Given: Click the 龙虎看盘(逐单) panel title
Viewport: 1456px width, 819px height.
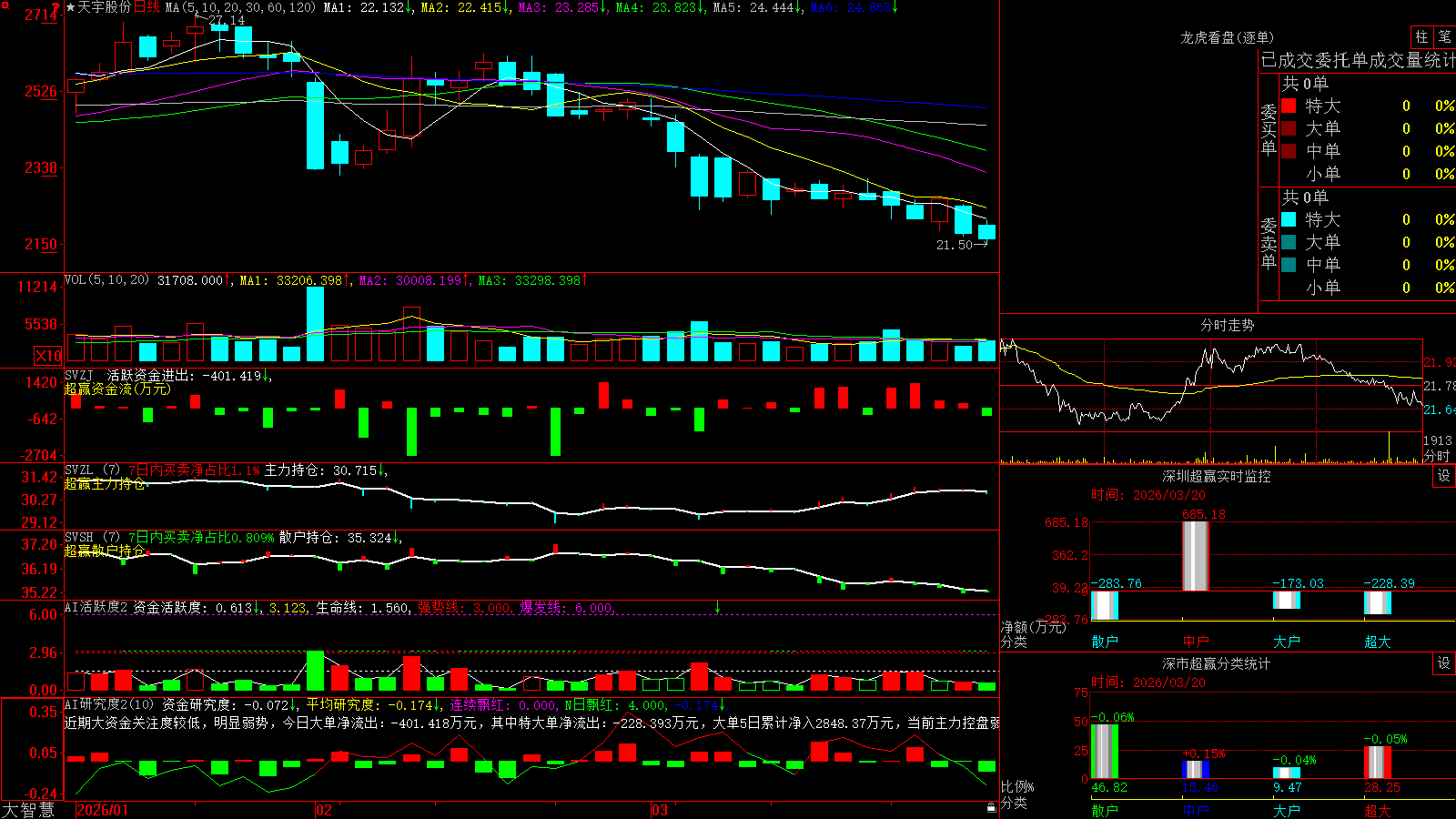Looking at the screenshot, I should pos(1227,37).
